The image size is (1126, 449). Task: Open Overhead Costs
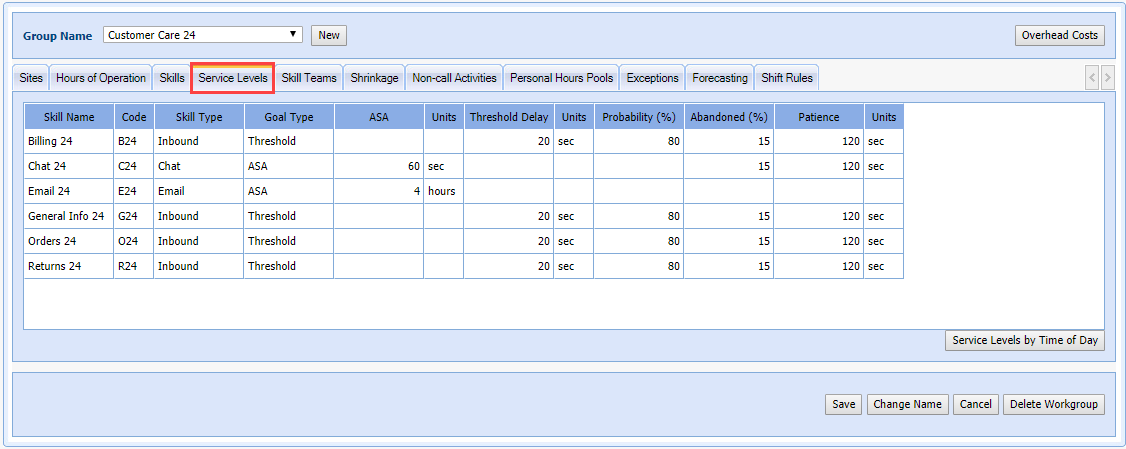tap(1059, 35)
